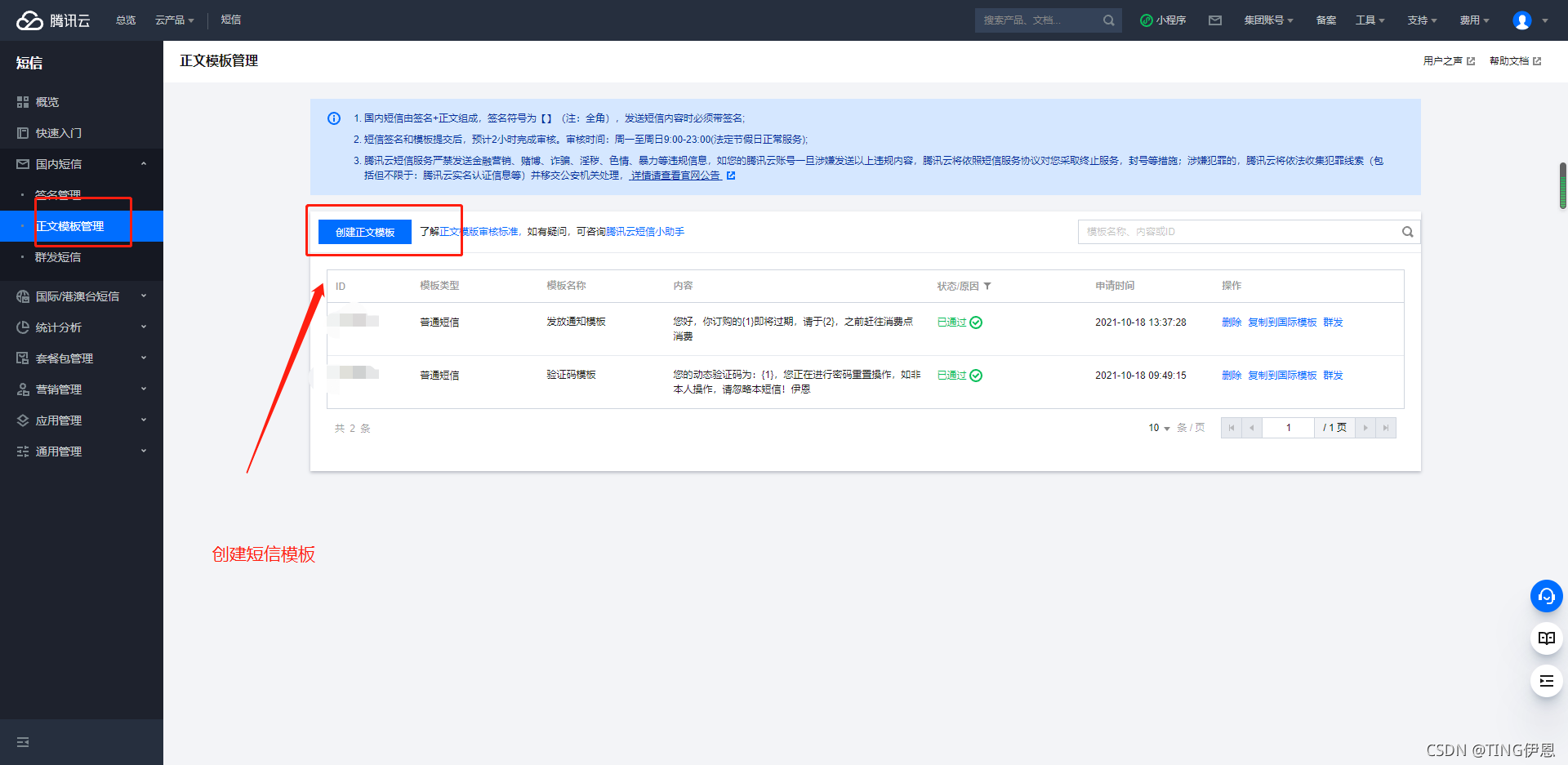
Task: Click the 国际/港澳台短信 globe icon
Action: [x=23, y=296]
